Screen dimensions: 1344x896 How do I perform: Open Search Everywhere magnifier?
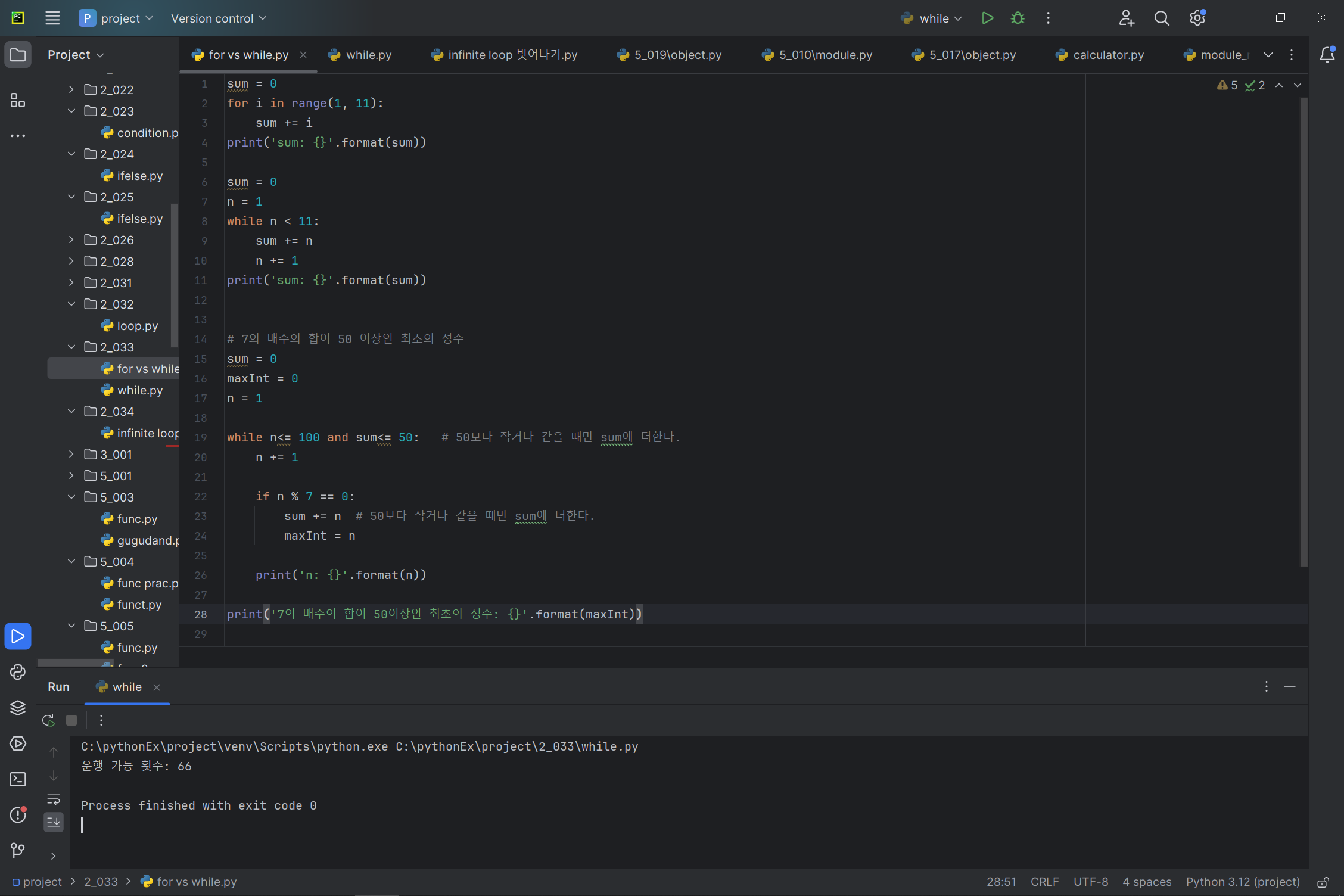coord(1162,18)
